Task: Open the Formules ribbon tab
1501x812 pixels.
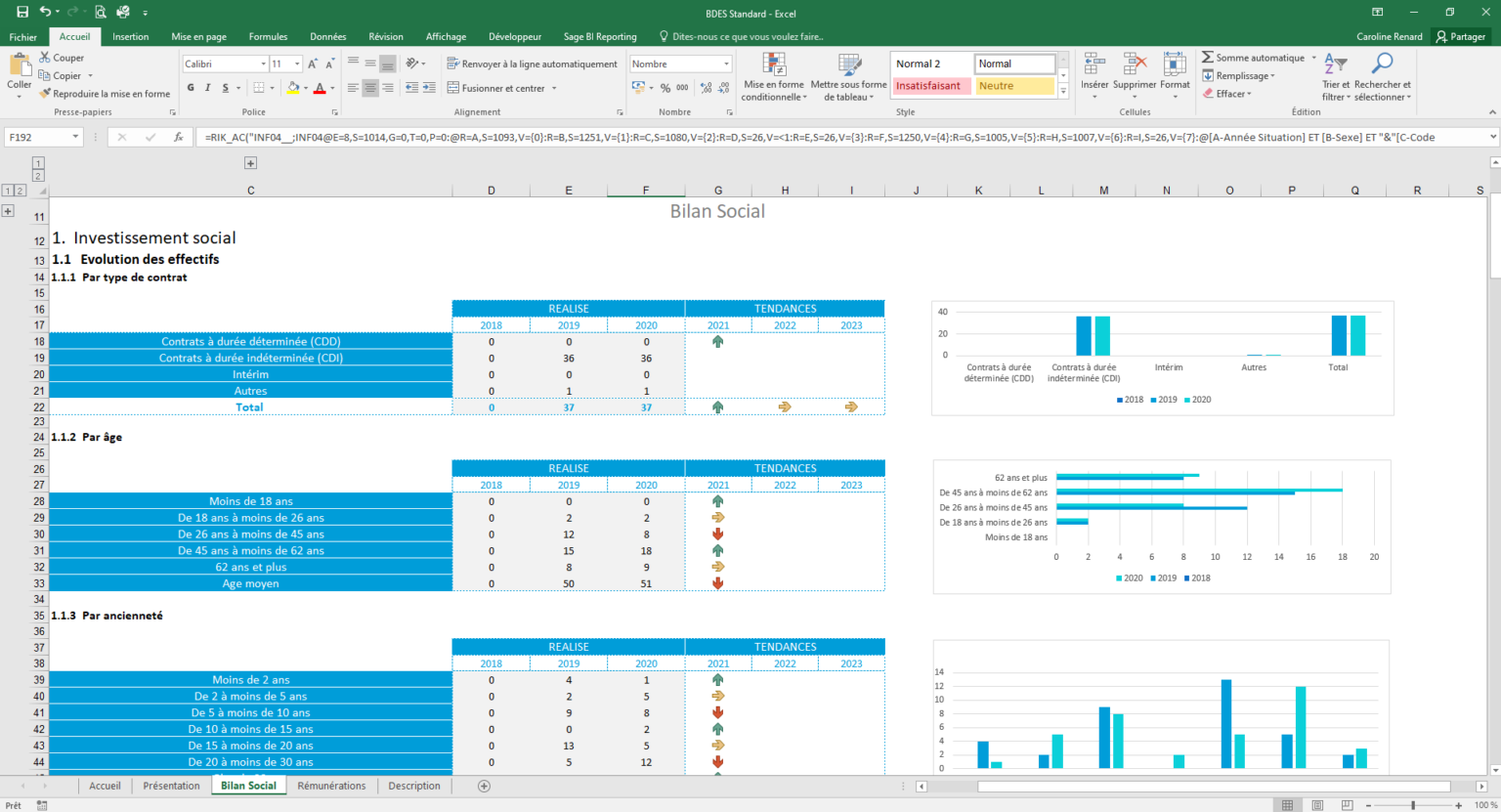Action: coord(268,36)
